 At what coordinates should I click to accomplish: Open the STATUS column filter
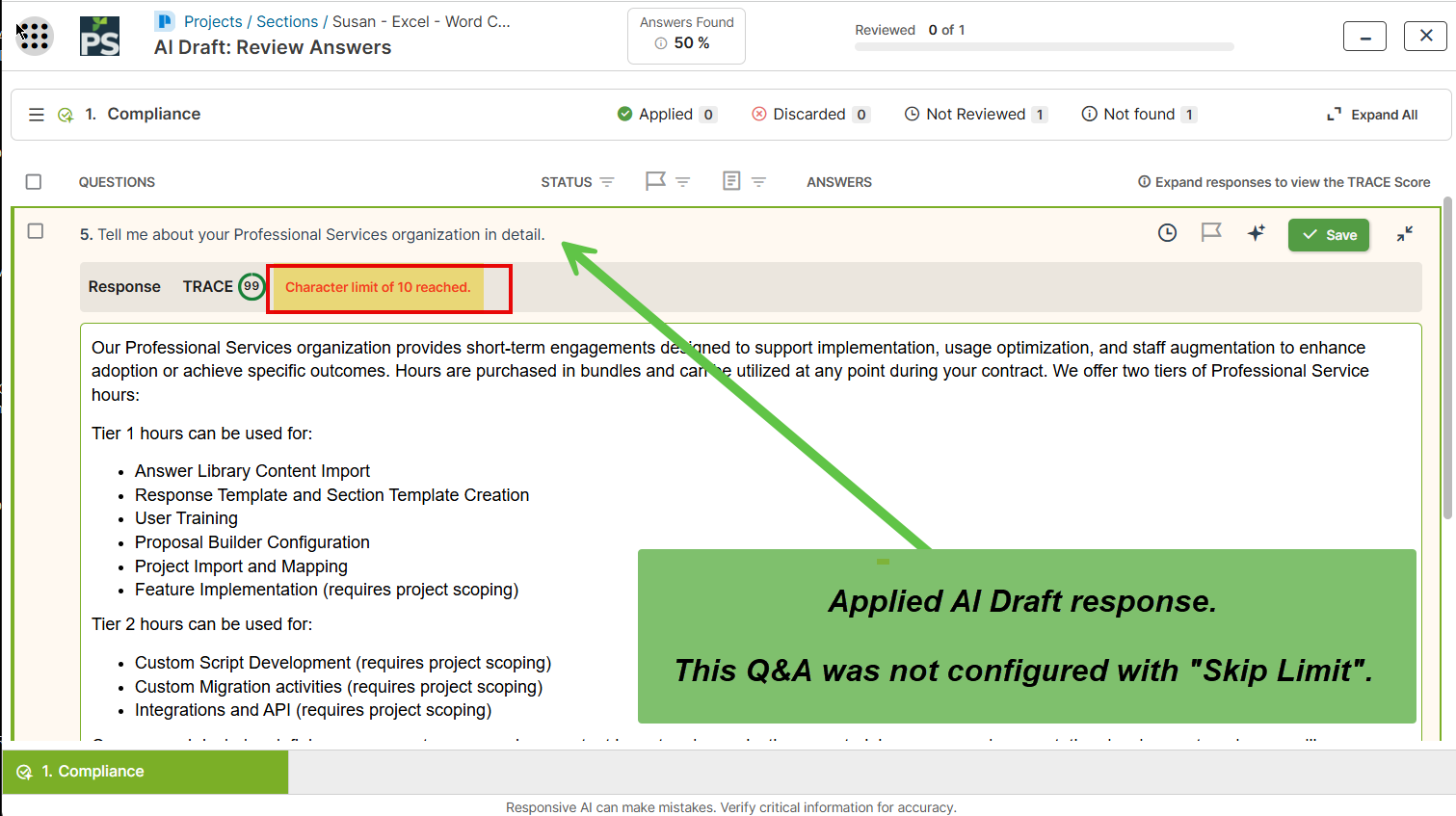[x=607, y=182]
